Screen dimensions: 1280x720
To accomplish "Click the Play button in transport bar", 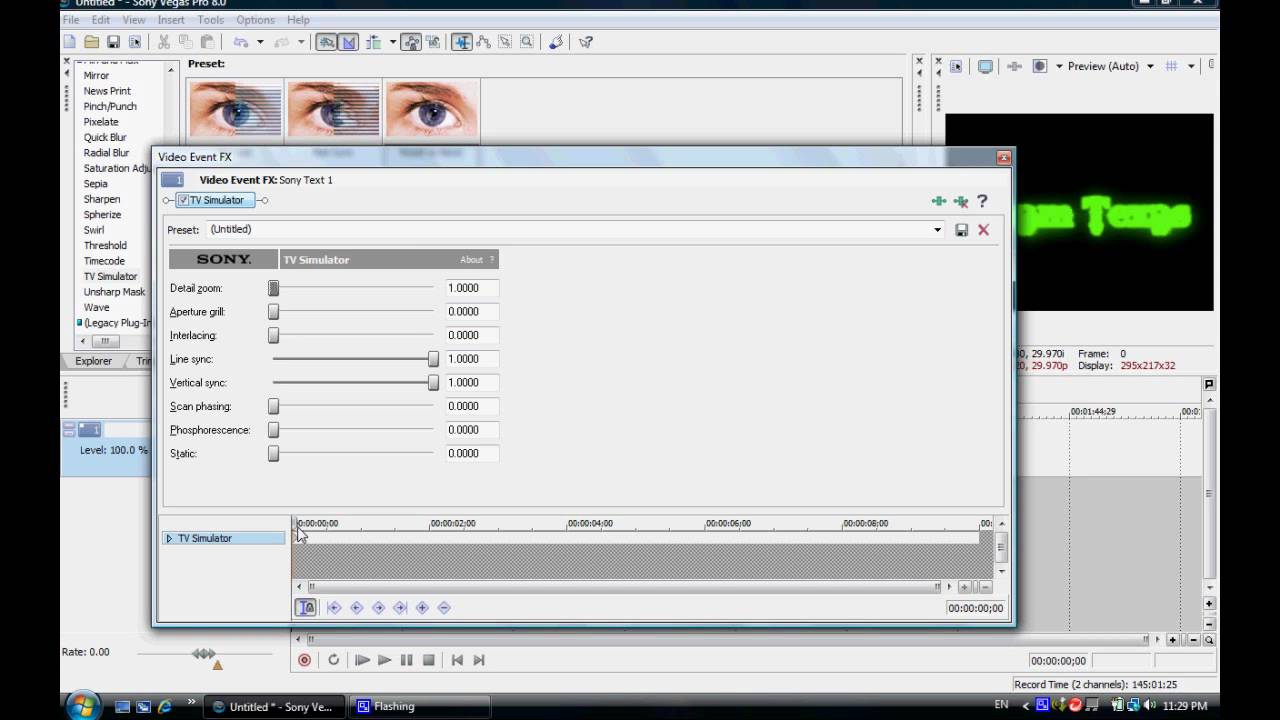I will (x=384, y=660).
